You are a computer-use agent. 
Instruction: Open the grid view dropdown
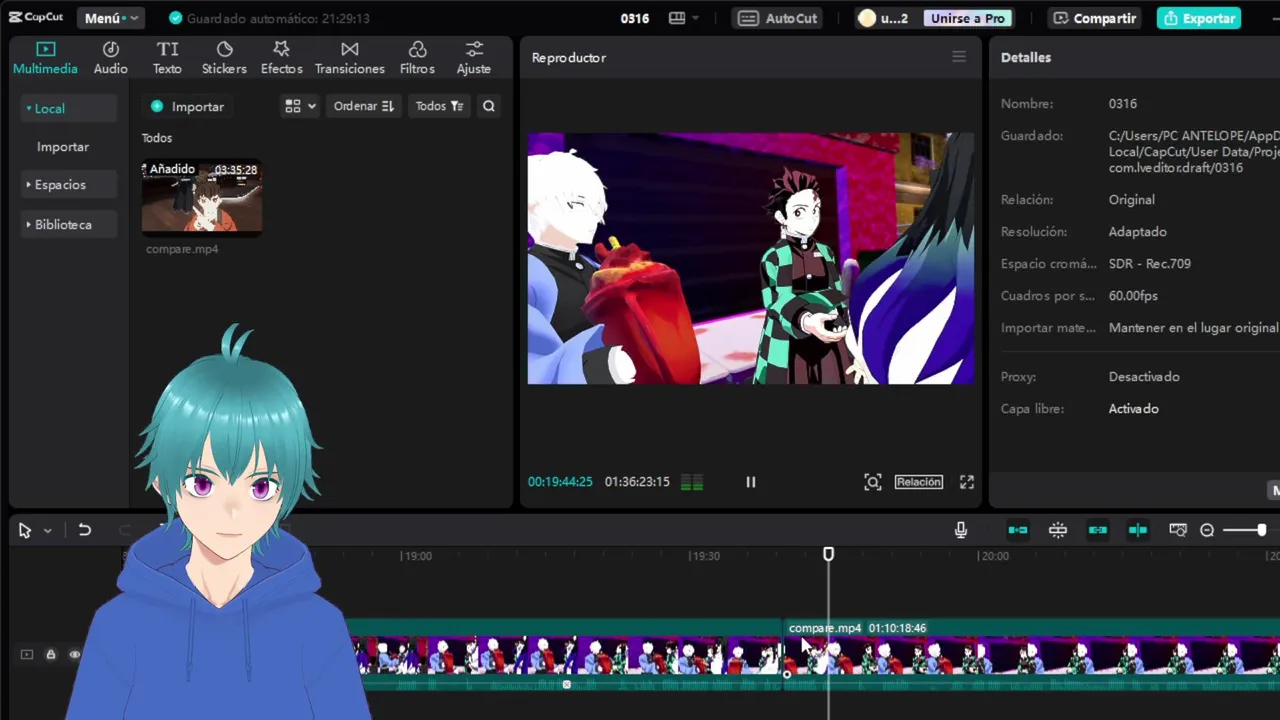click(x=300, y=106)
